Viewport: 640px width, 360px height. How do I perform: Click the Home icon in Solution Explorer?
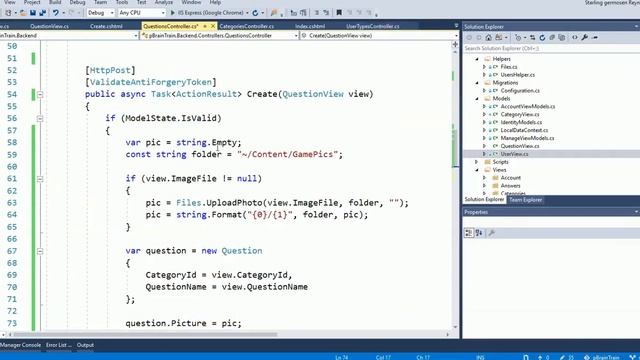pos(489,38)
